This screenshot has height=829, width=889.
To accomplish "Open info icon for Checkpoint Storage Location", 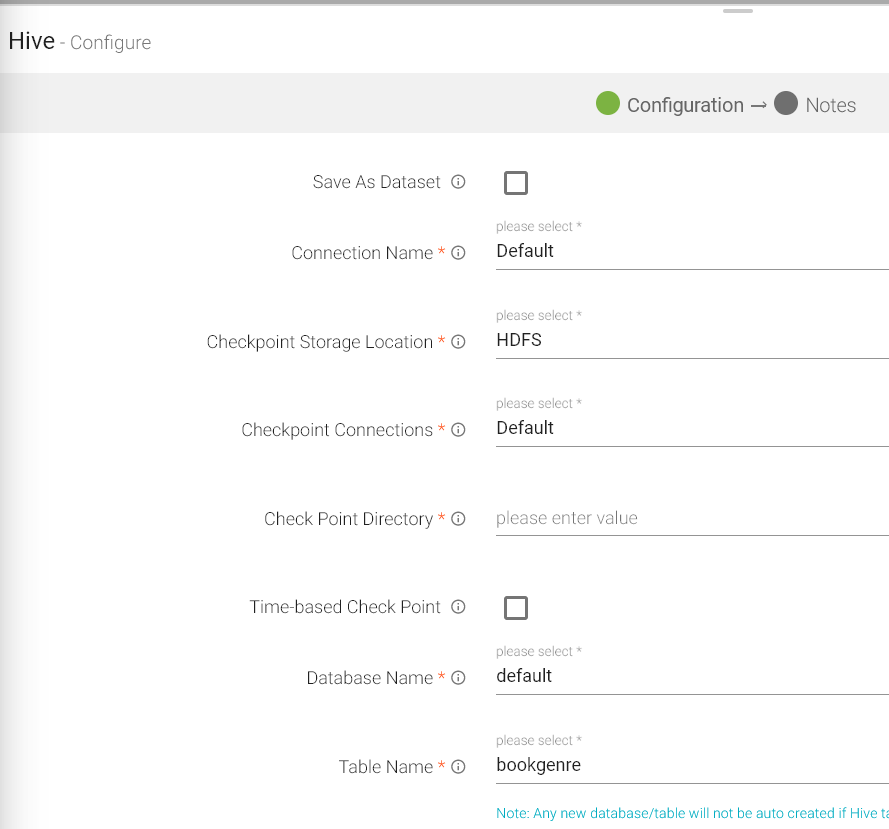I will coord(458,342).
